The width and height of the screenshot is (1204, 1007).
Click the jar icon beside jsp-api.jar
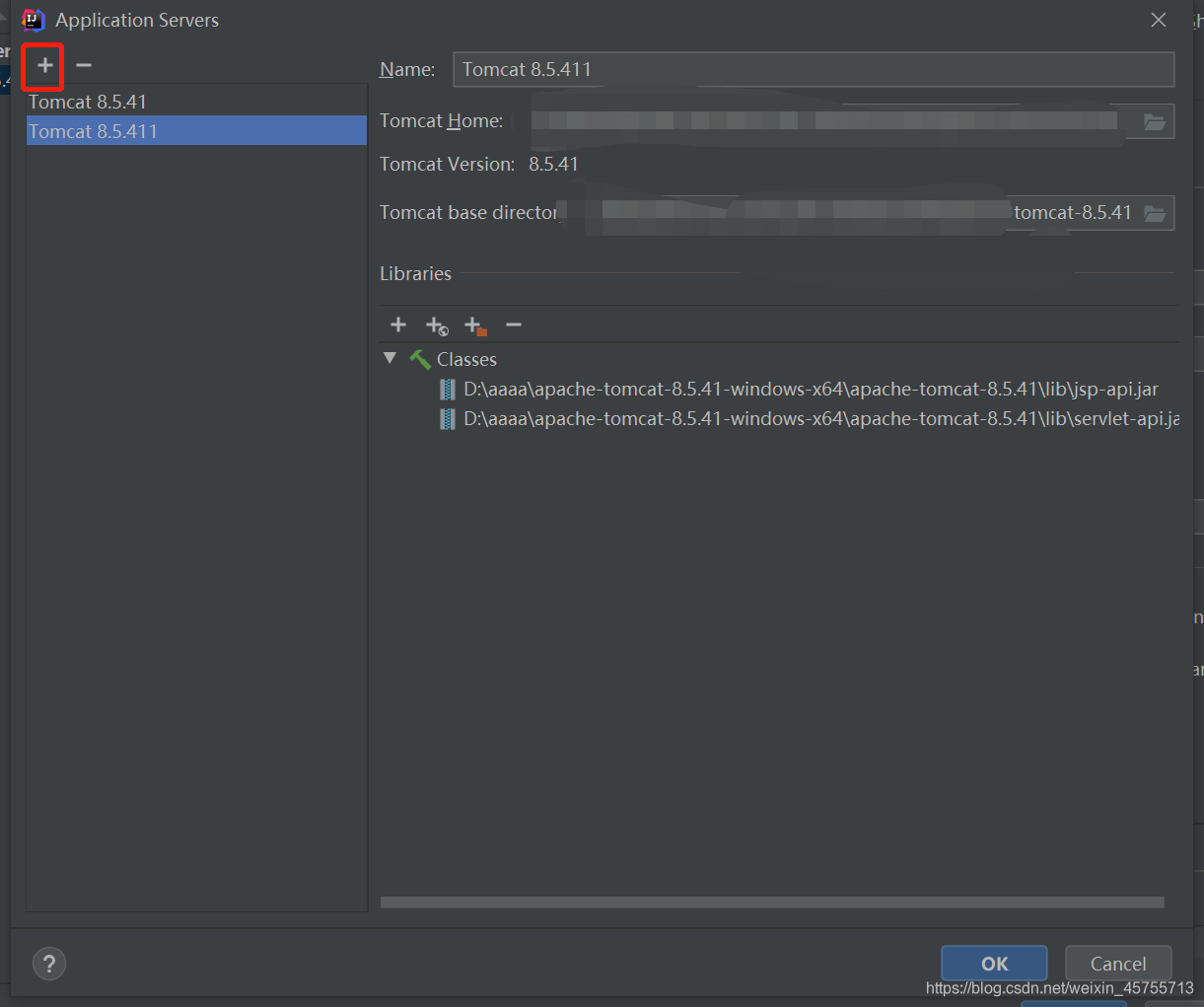pos(448,389)
